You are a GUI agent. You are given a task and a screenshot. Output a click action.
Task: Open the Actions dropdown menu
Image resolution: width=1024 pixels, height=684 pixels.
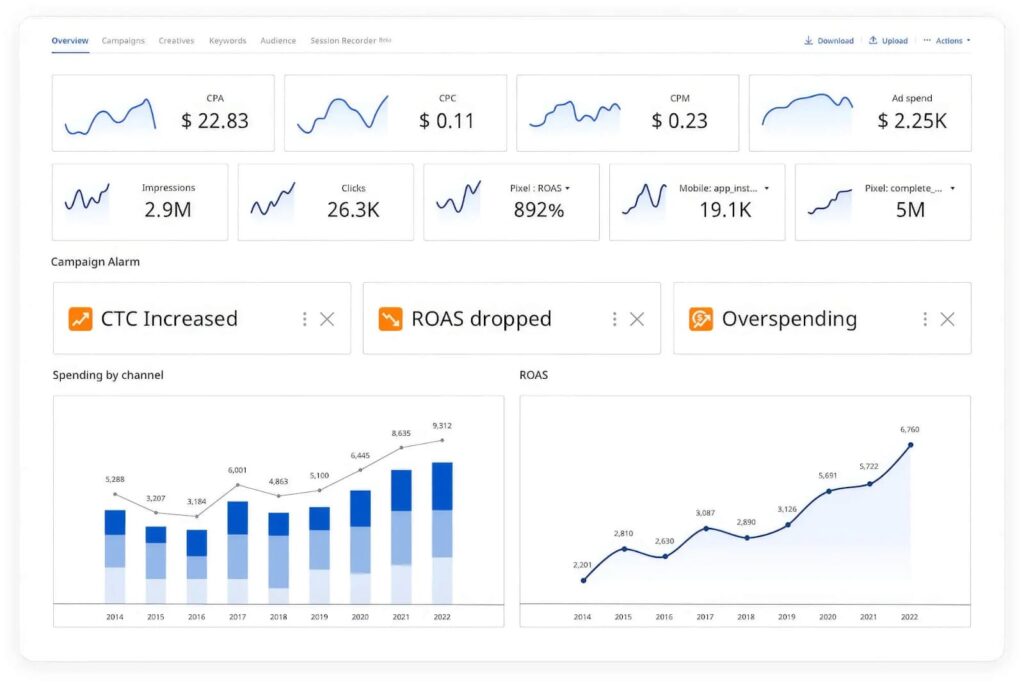(x=947, y=41)
